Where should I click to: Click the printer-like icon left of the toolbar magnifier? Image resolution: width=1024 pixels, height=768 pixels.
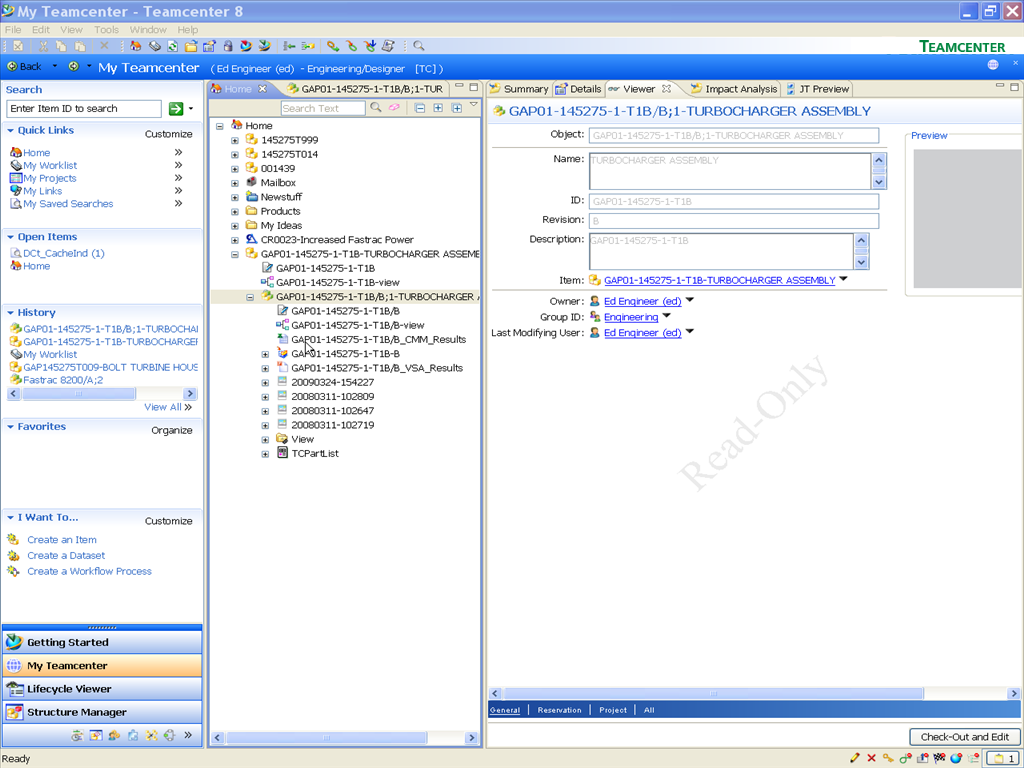[388, 46]
